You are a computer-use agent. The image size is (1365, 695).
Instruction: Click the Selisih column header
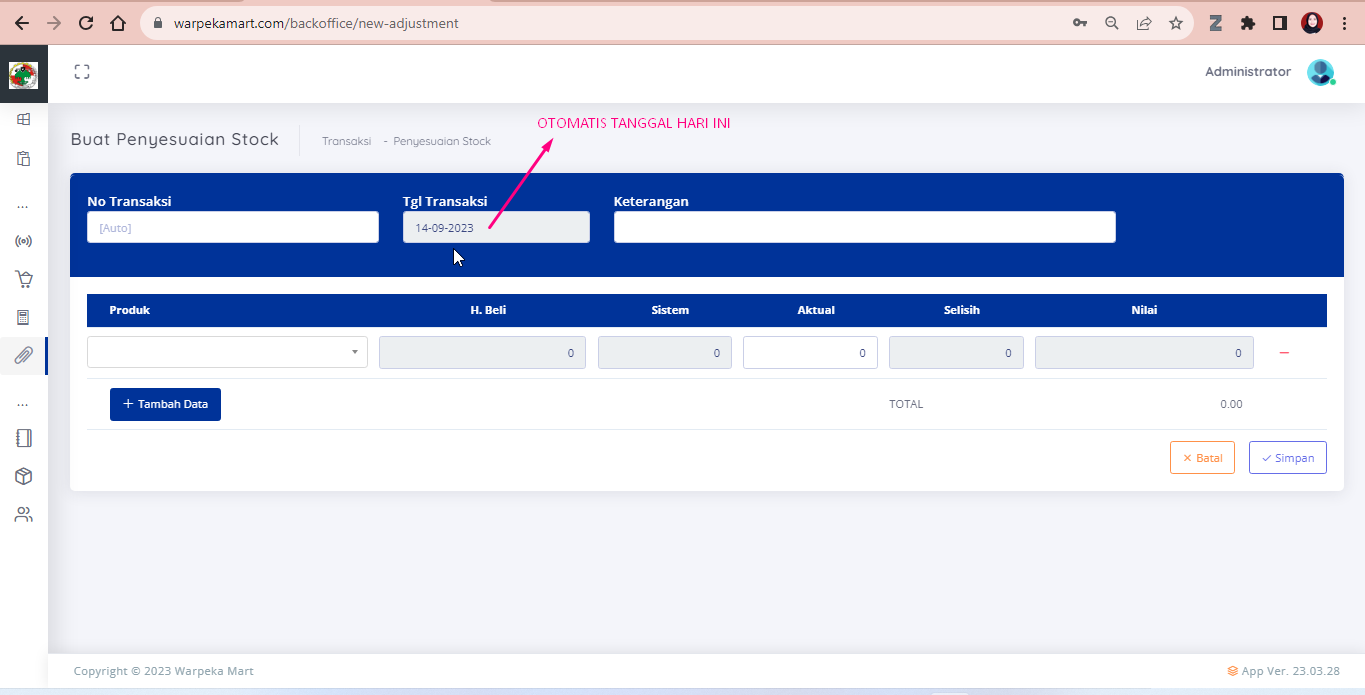click(x=962, y=310)
